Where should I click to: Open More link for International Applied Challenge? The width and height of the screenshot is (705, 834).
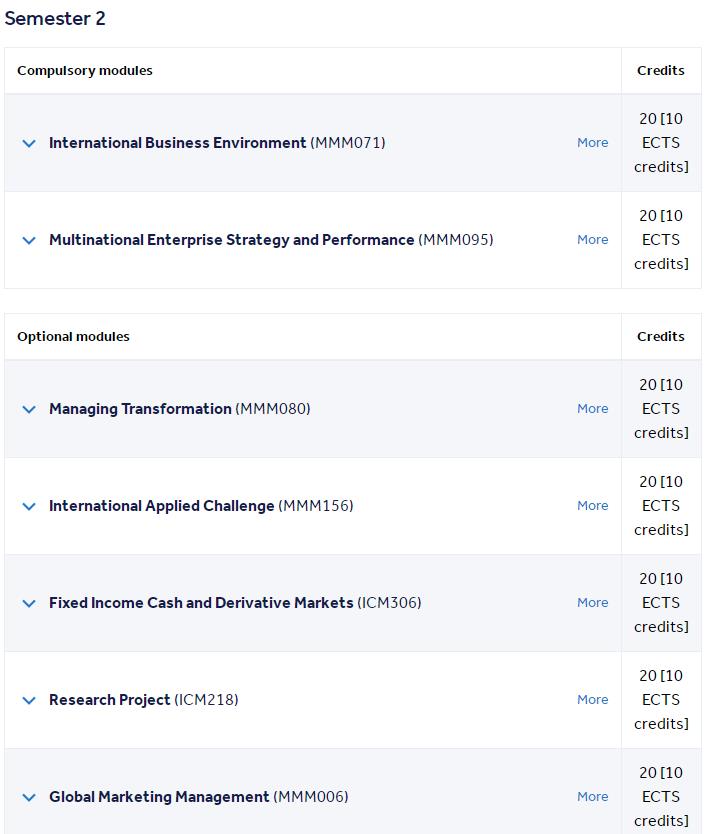[593, 505]
